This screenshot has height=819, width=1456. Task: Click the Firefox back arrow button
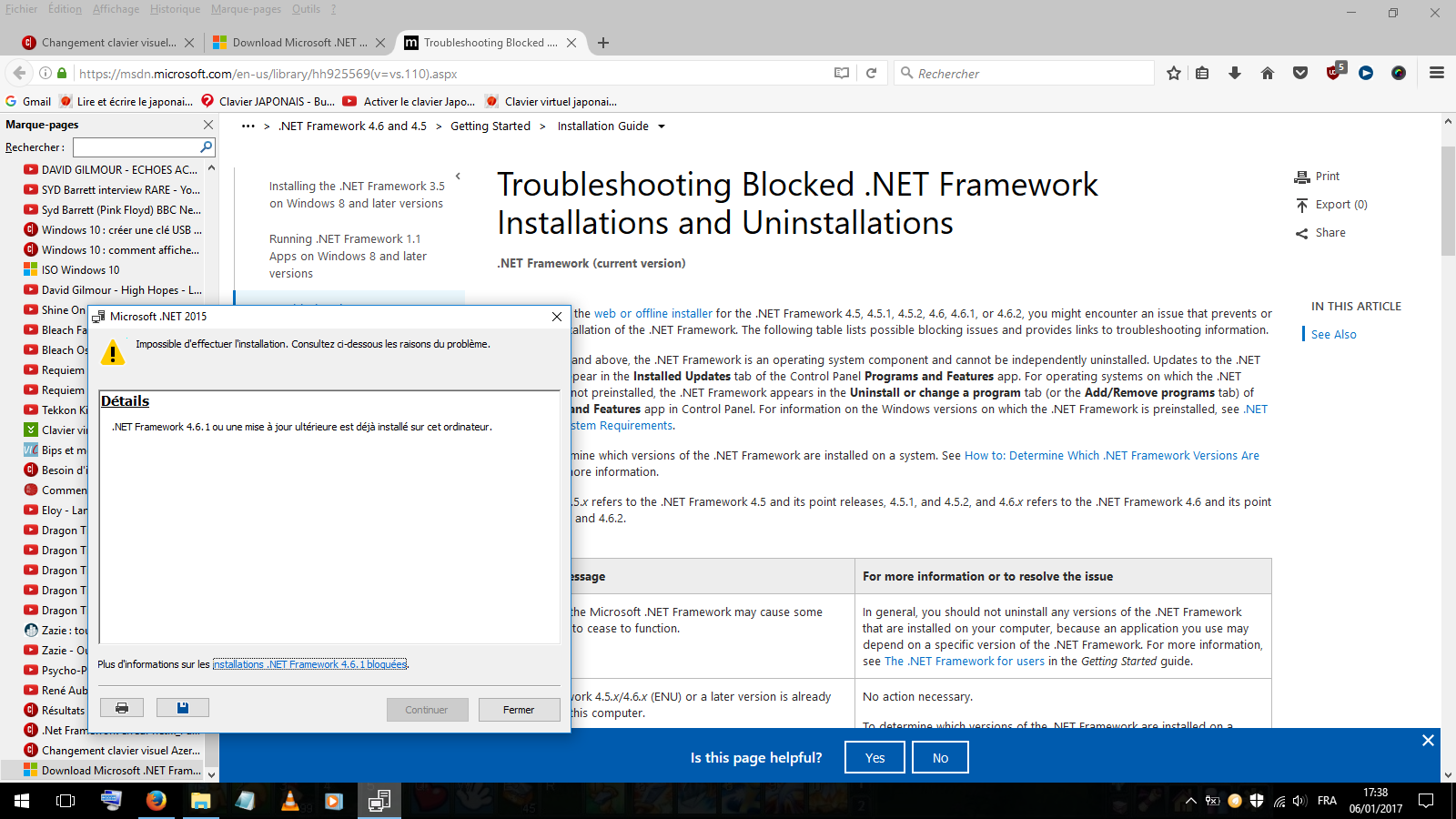(x=19, y=73)
